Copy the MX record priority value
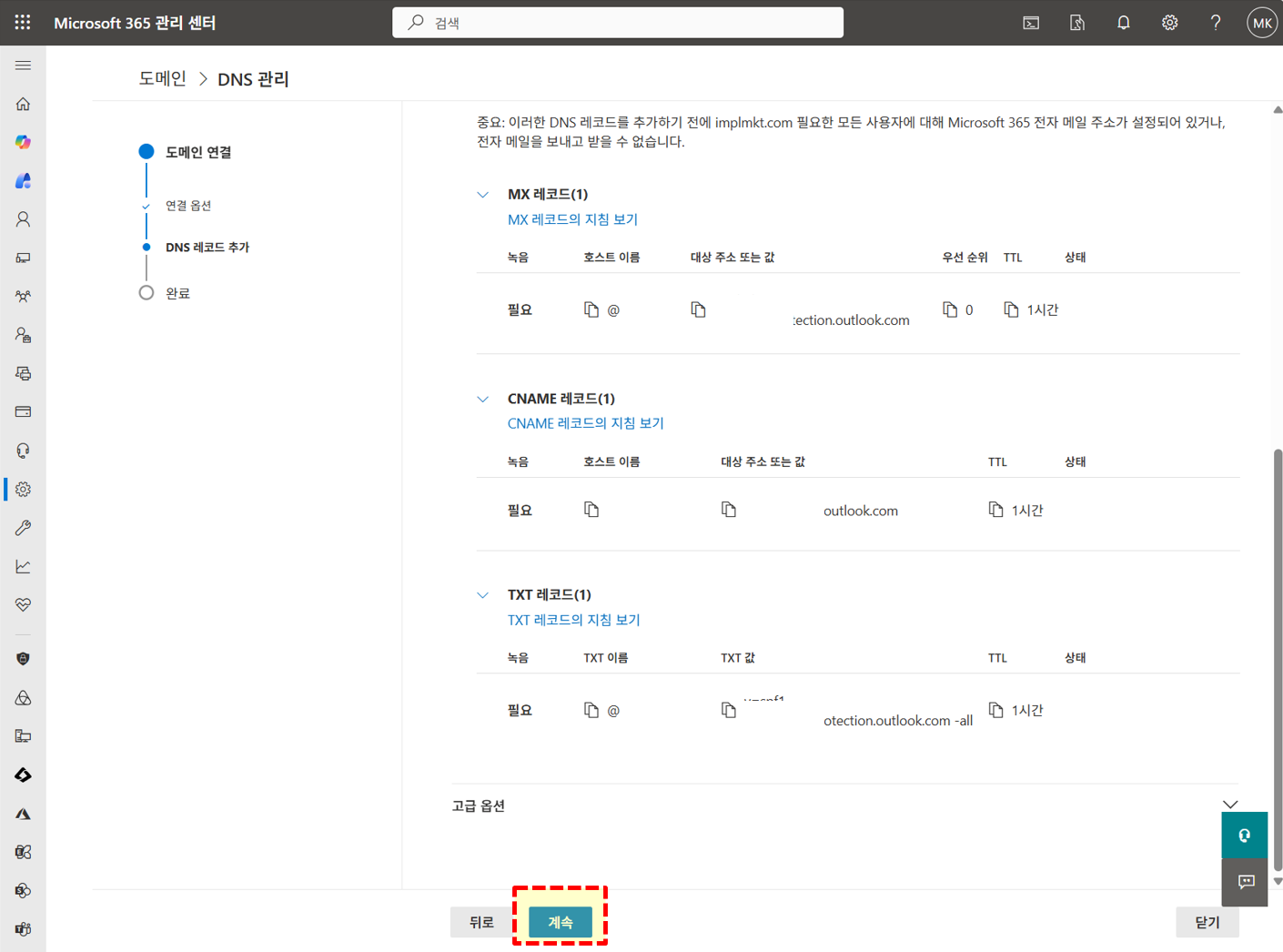1283x952 pixels. coord(950,310)
